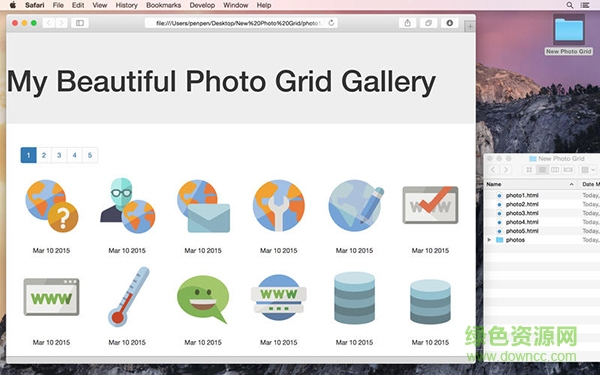Go to gallery page 2
This screenshot has height=375, width=600.
coord(44,155)
